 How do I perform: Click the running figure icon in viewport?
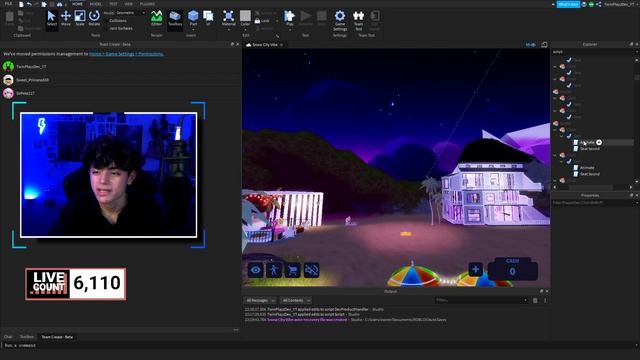(x=274, y=270)
